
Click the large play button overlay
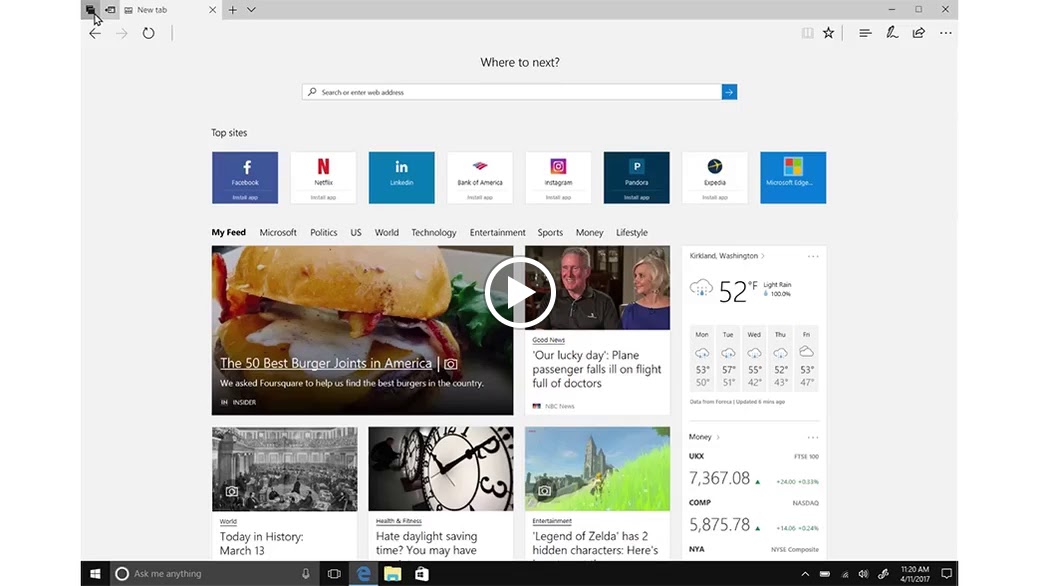[x=520, y=292]
